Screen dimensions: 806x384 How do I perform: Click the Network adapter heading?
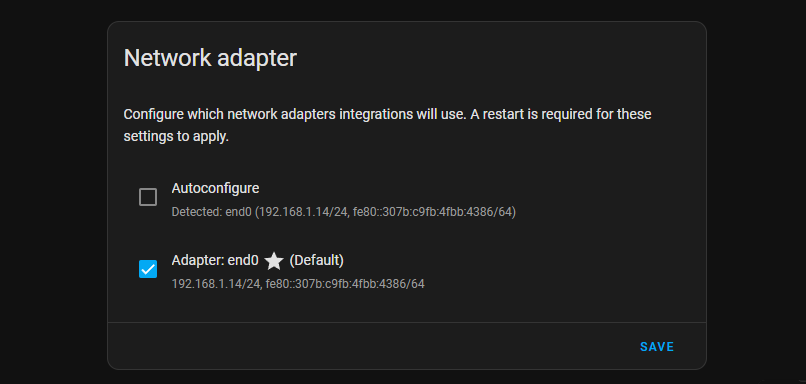[x=210, y=58]
